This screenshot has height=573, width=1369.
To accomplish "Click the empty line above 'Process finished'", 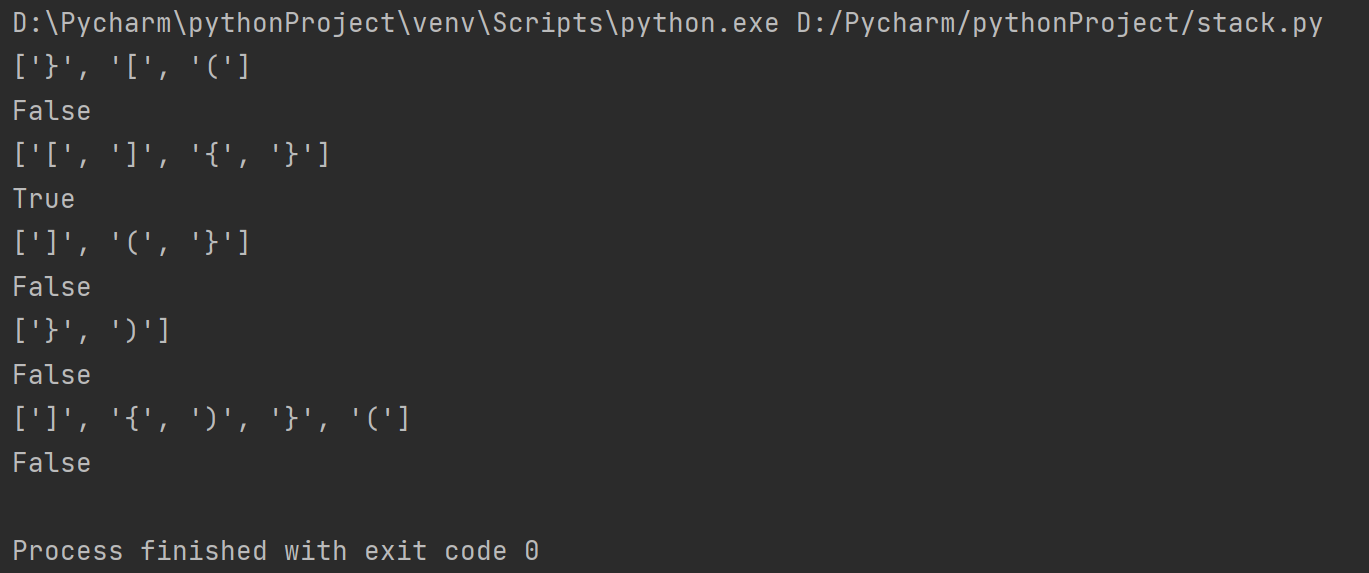I will point(684,507).
